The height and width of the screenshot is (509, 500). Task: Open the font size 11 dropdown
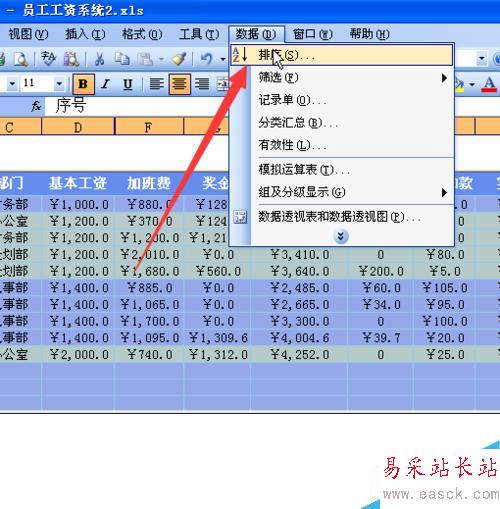[59, 83]
